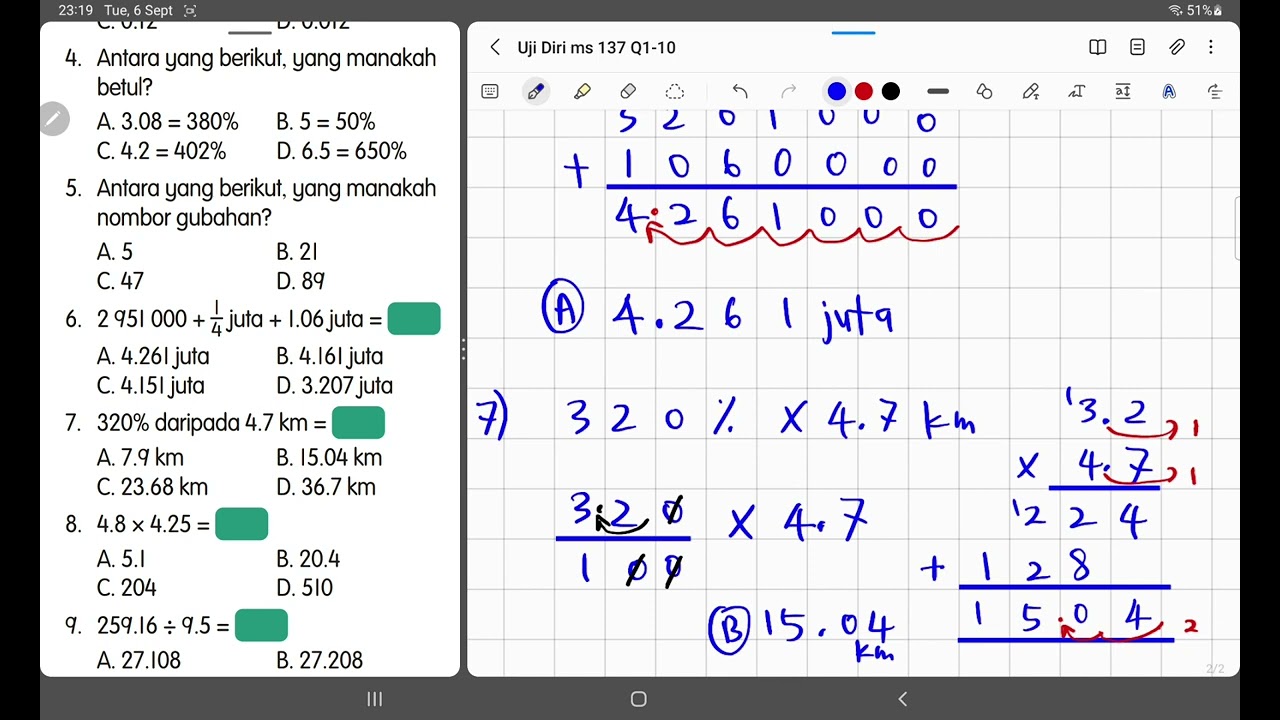Select the Lasso selection tool
This screenshot has height=720, width=1280.
pyautogui.click(x=675, y=91)
